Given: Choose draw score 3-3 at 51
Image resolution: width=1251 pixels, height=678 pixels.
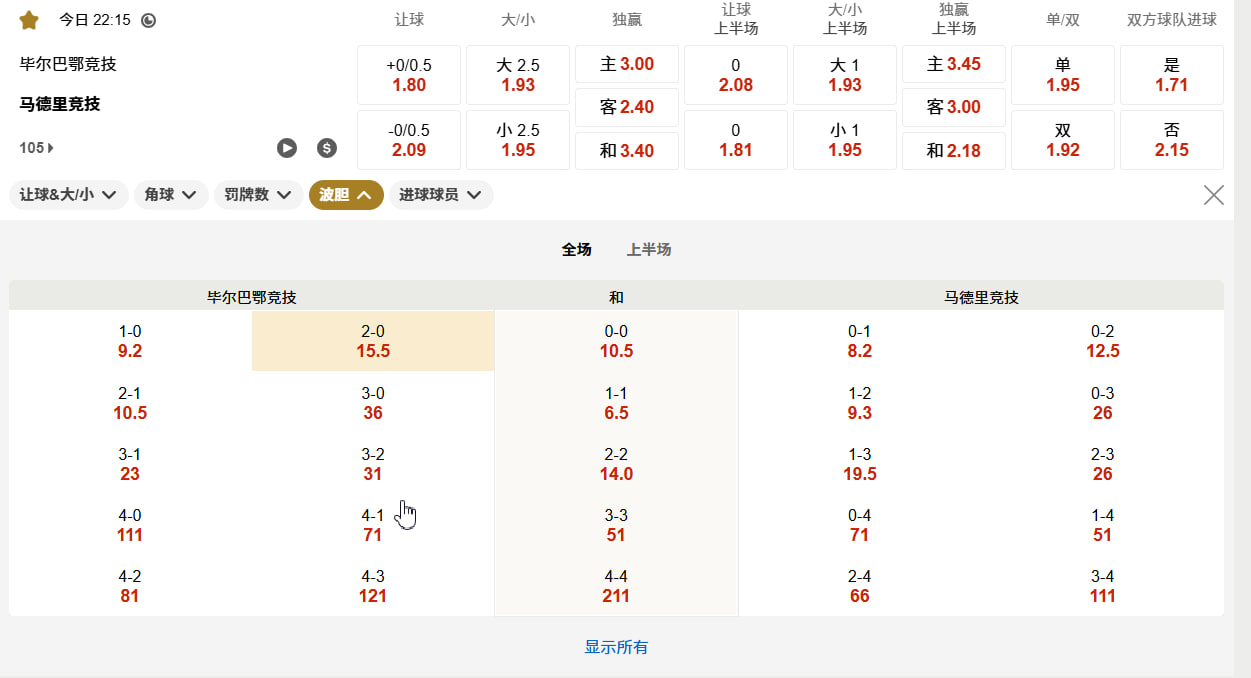Looking at the screenshot, I should point(616,525).
